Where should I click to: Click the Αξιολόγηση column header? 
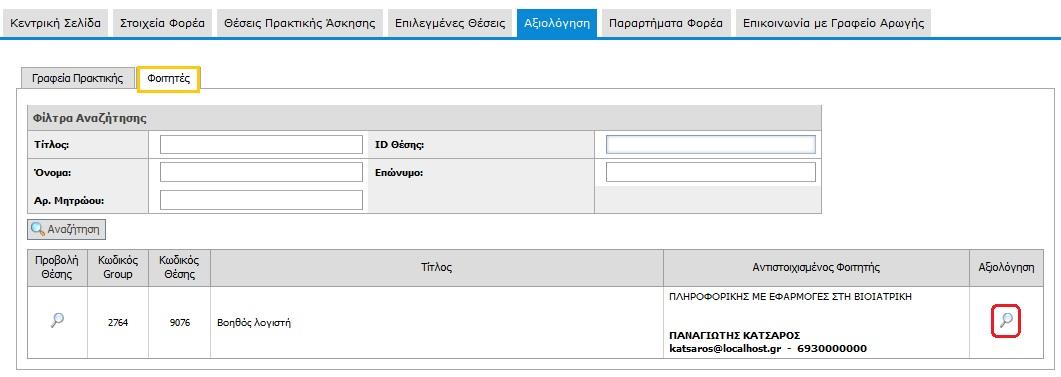[1006, 268]
